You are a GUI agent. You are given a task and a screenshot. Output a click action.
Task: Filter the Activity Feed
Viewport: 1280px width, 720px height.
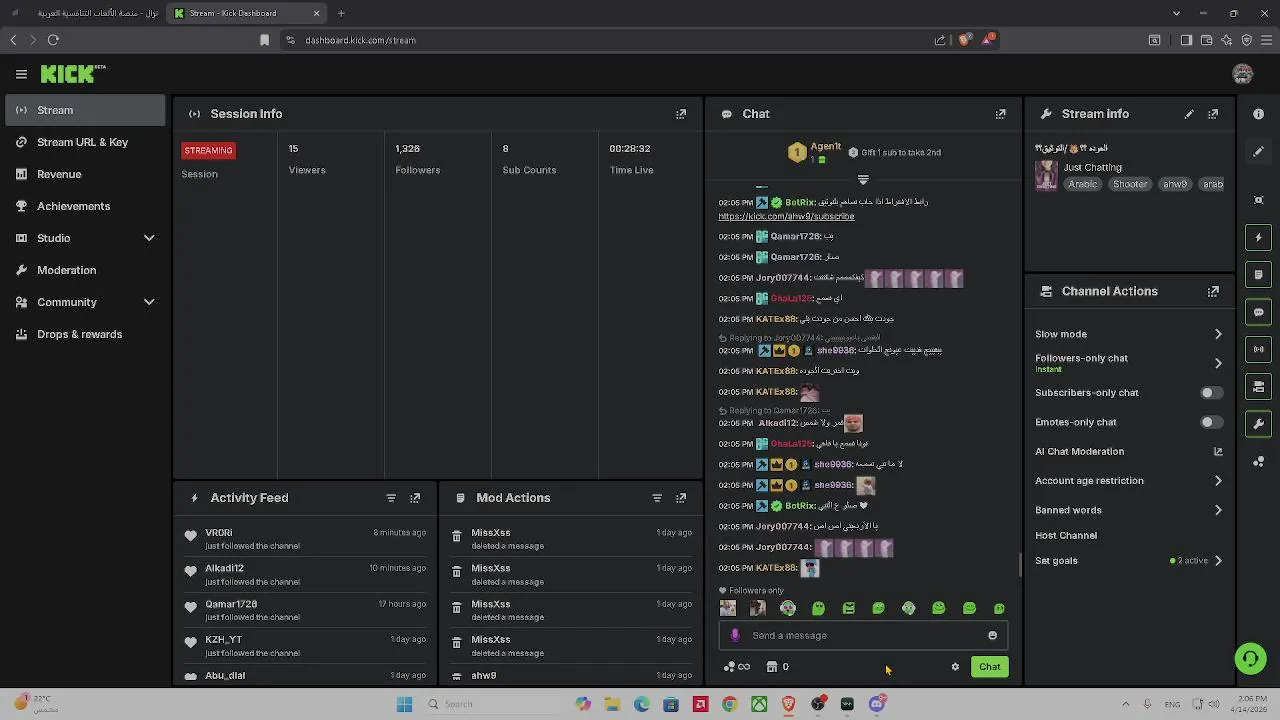pos(391,498)
